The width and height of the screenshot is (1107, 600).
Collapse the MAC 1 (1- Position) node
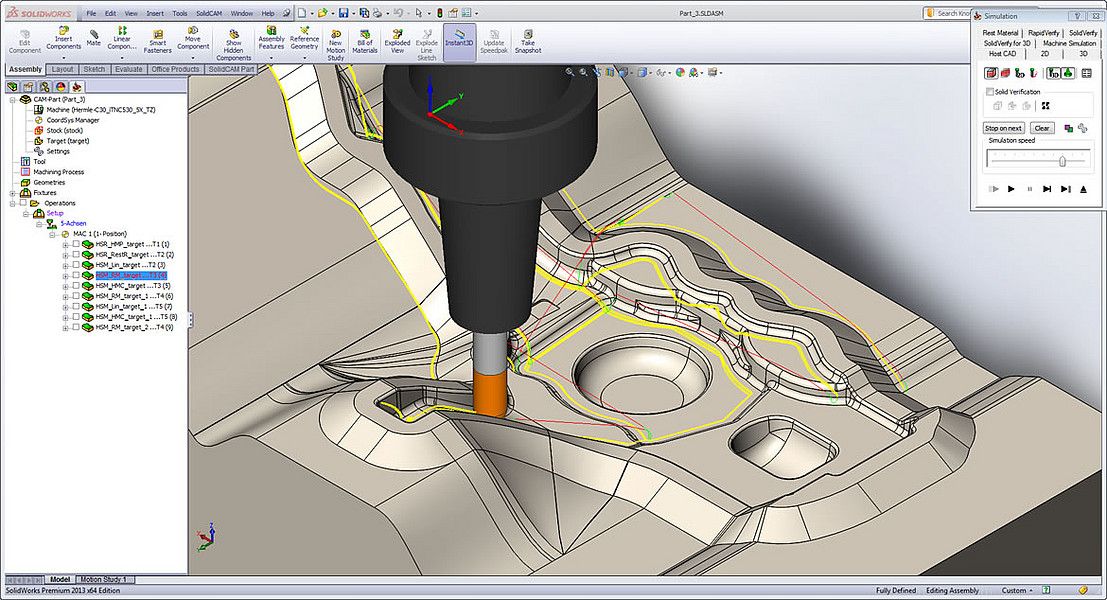pyautogui.click(x=52, y=234)
